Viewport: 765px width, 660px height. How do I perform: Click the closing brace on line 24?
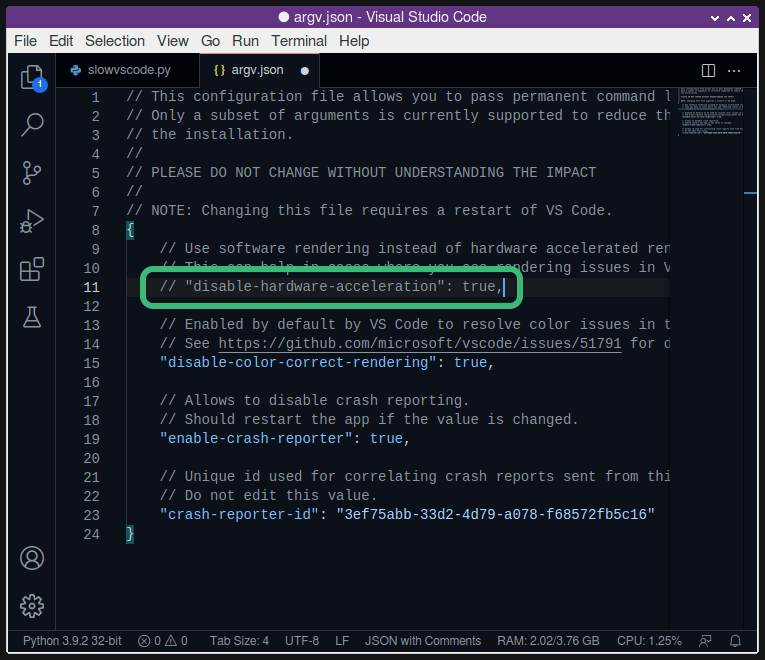click(130, 534)
